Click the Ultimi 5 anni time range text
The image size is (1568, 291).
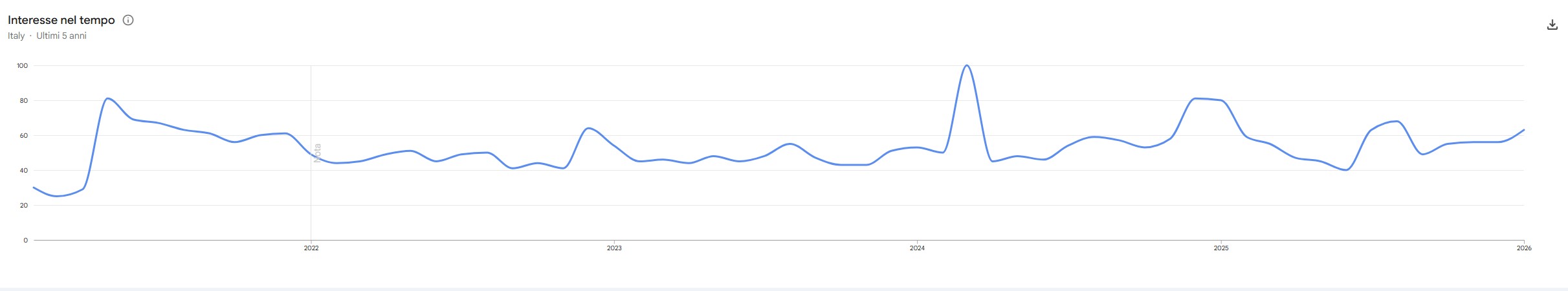coord(61,36)
